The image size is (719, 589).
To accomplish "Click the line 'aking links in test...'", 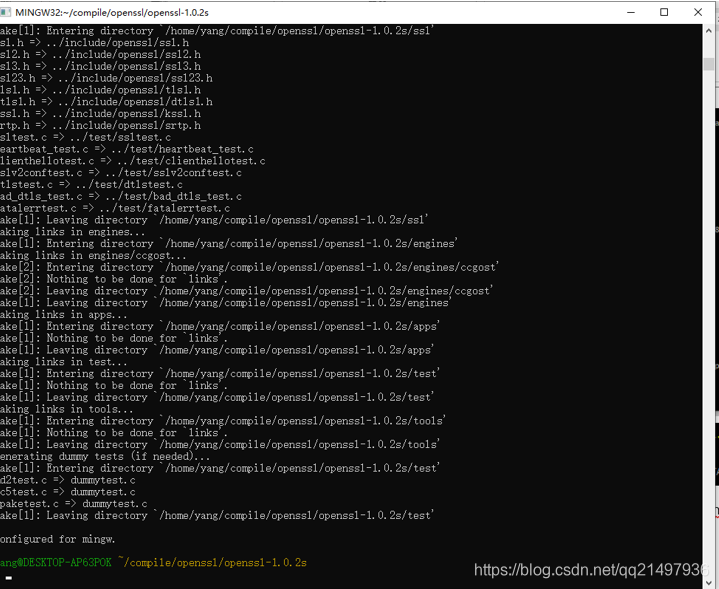I will click(63, 362).
